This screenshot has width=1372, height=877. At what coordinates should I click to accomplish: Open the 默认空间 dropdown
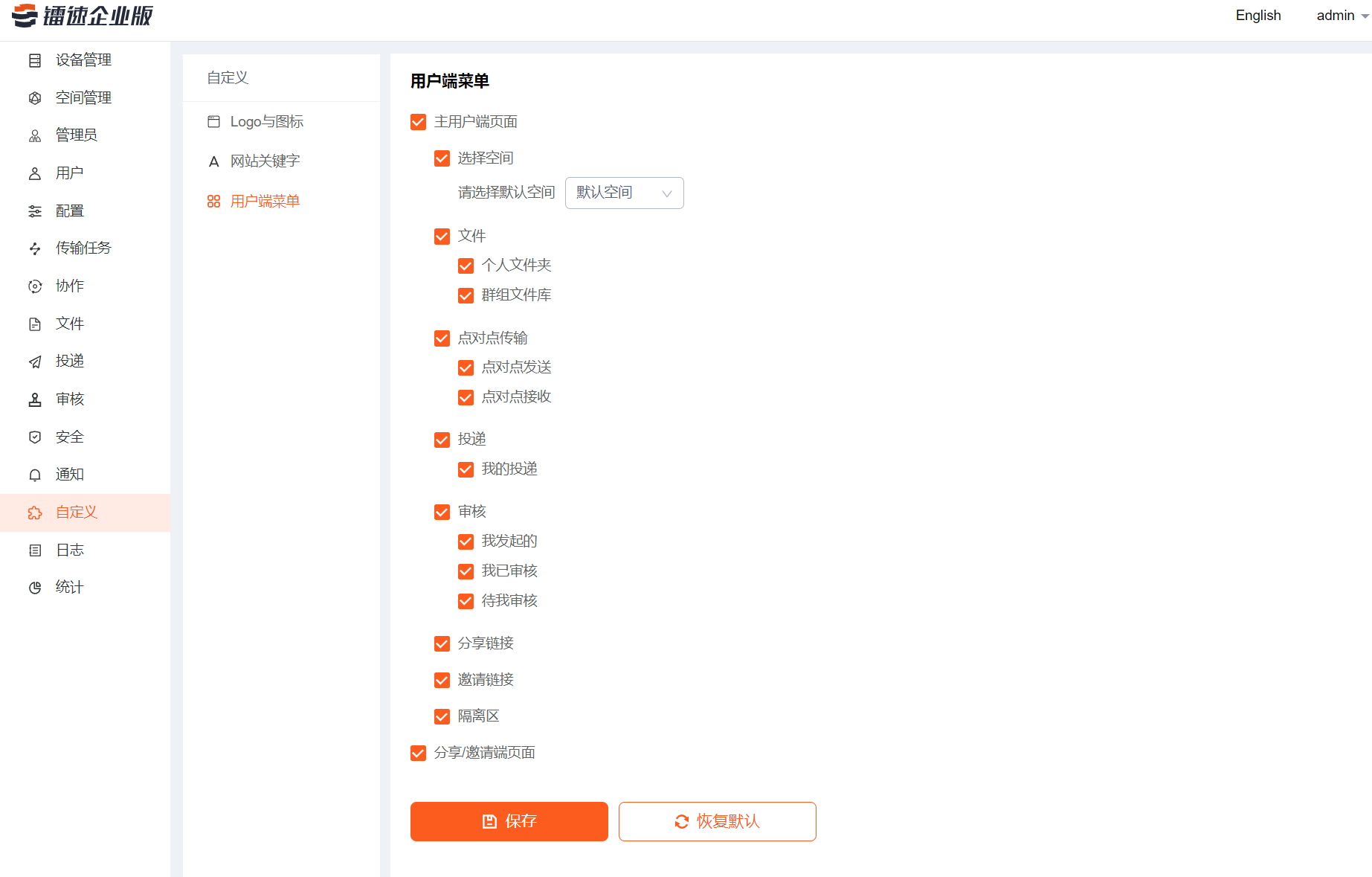pyautogui.click(x=624, y=193)
